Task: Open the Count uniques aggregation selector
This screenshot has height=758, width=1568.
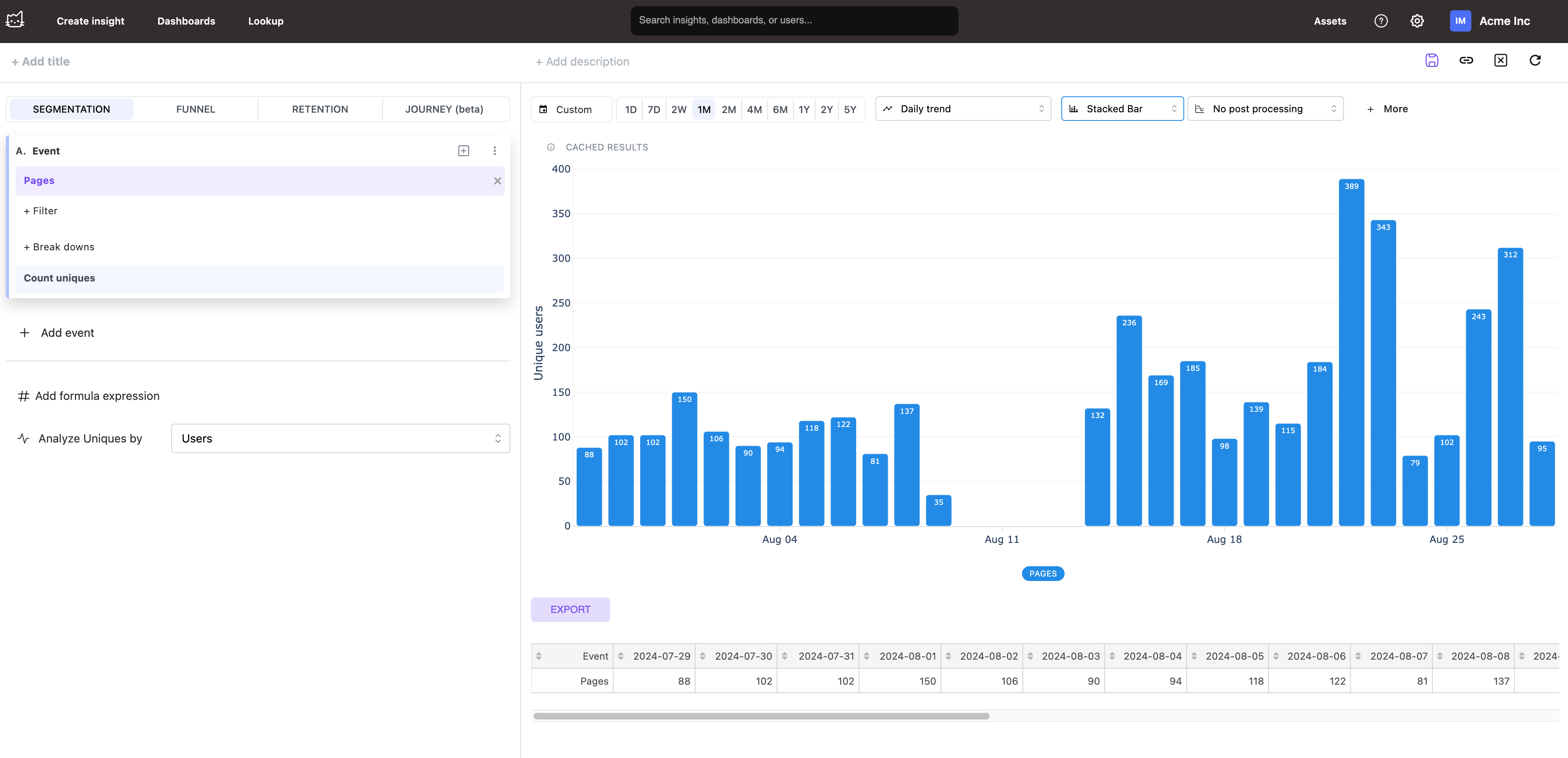Action: 259,278
